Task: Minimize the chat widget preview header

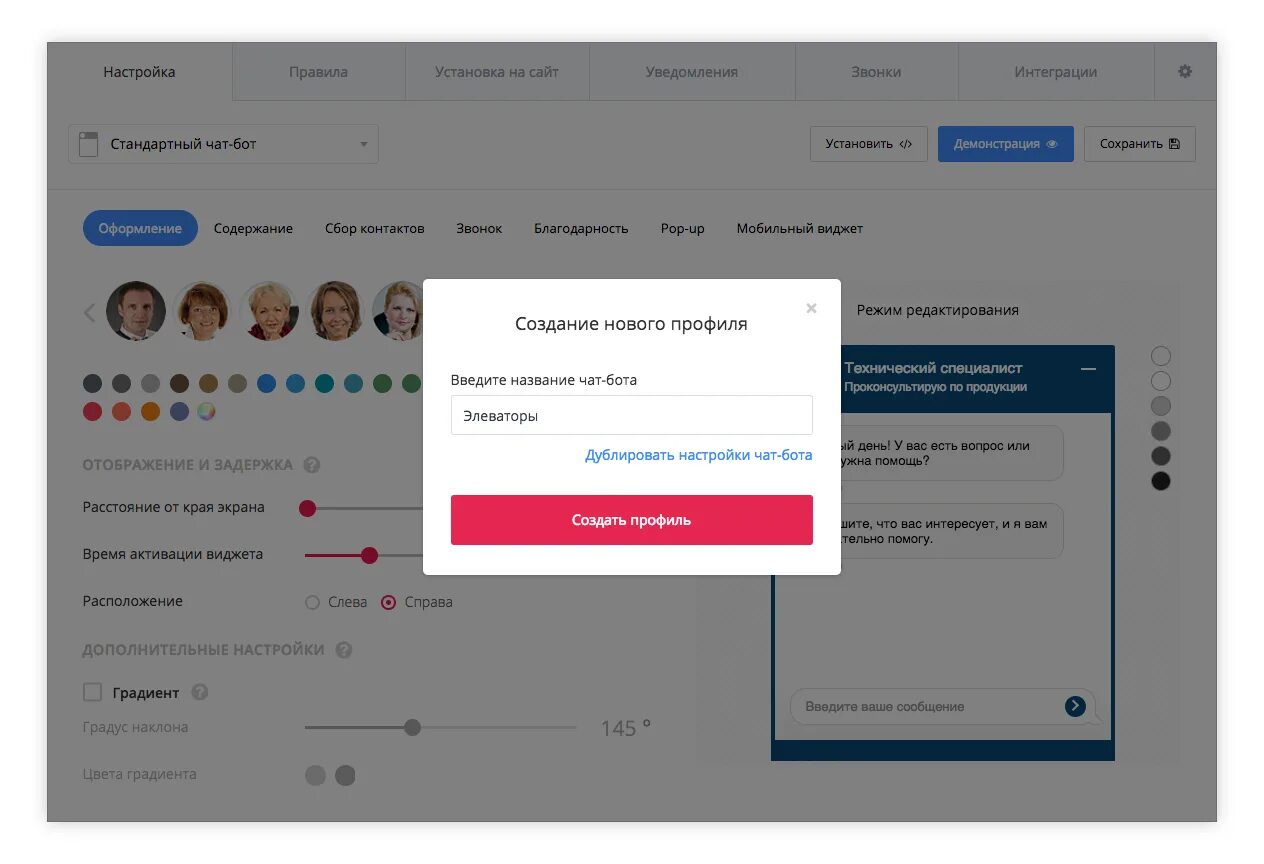Action: click(1089, 369)
